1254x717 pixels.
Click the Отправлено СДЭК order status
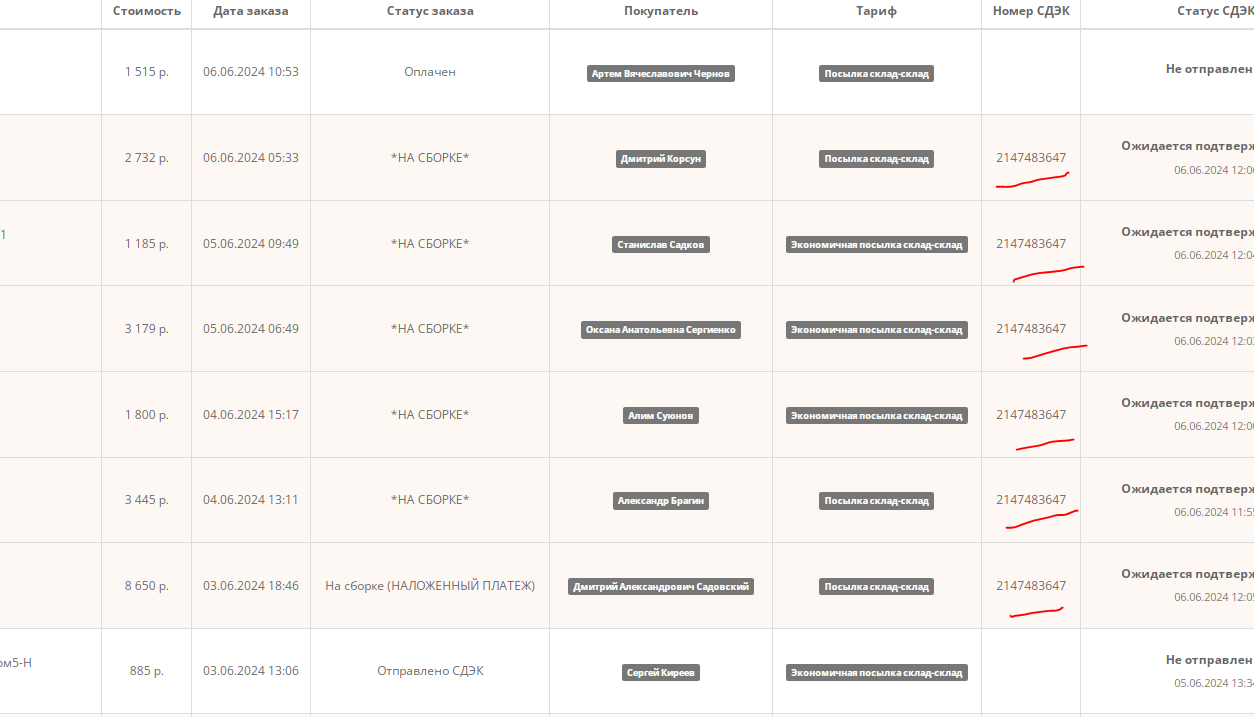click(430, 671)
